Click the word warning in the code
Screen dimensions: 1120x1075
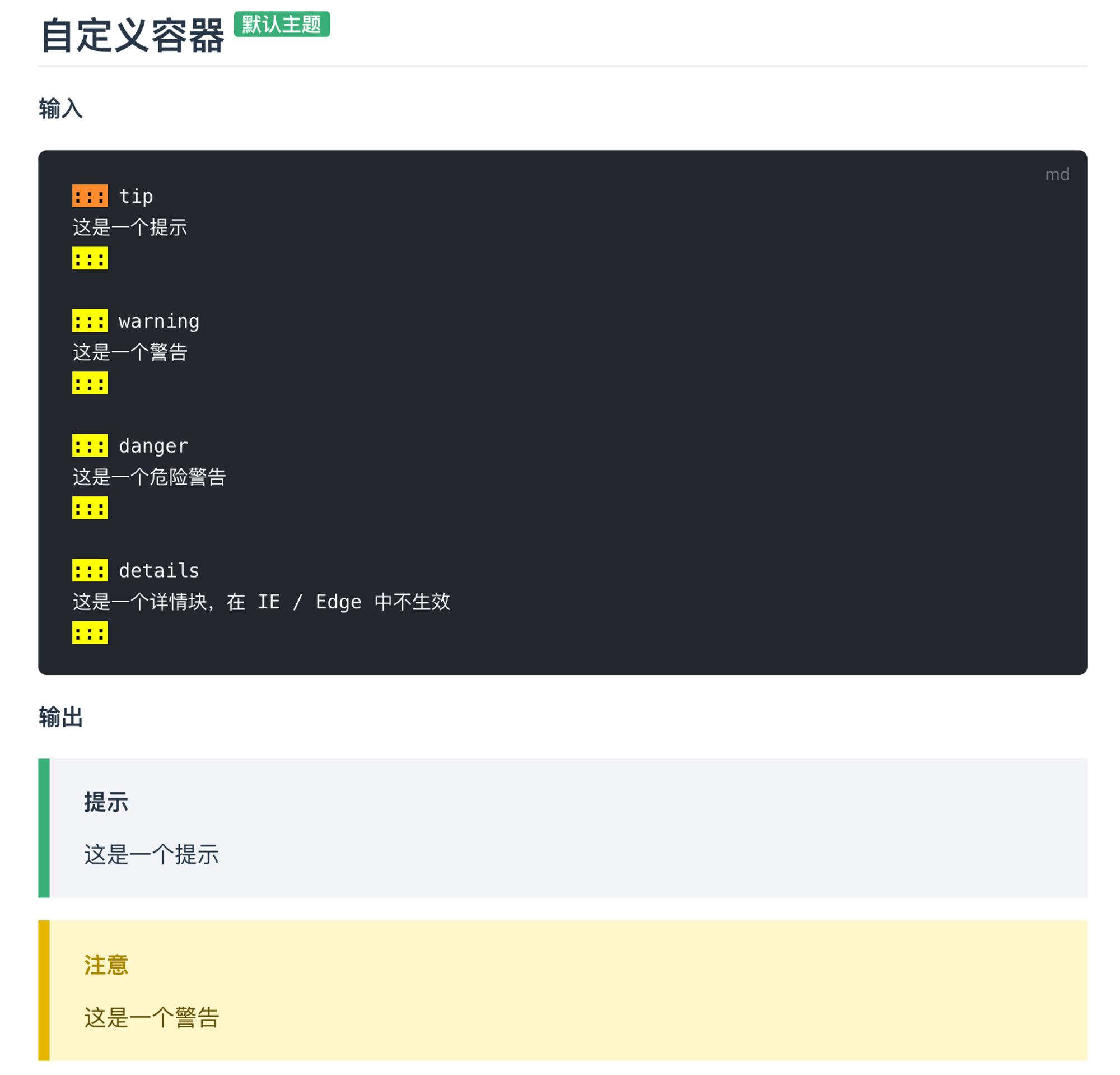(x=159, y=321)
